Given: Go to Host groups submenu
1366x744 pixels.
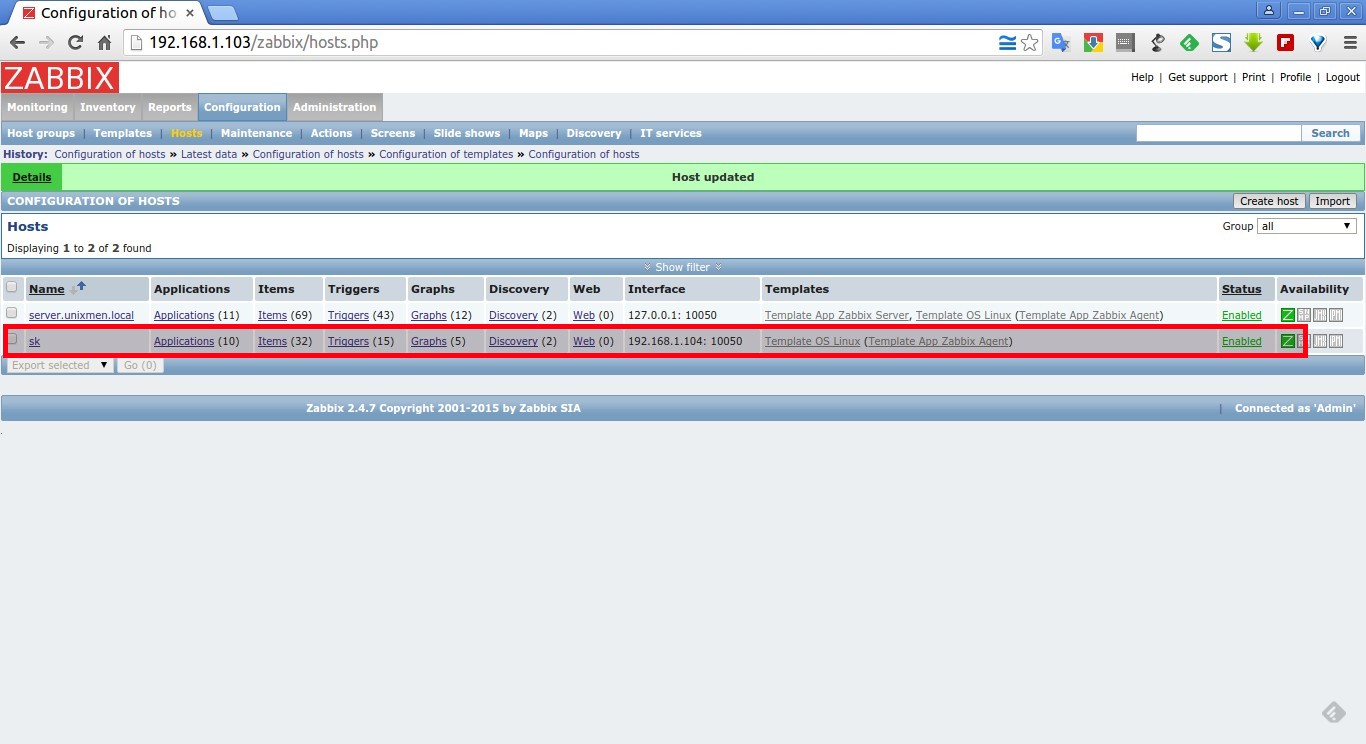Looking at the screenshot, I should pyautogui.click(x=41, y=133).
